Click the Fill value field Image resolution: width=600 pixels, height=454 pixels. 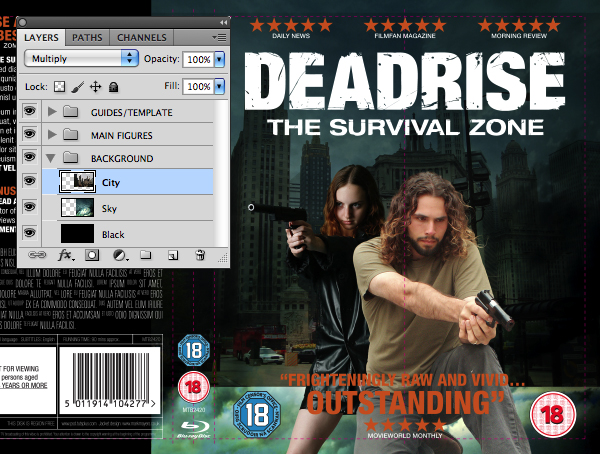point(198,87)
